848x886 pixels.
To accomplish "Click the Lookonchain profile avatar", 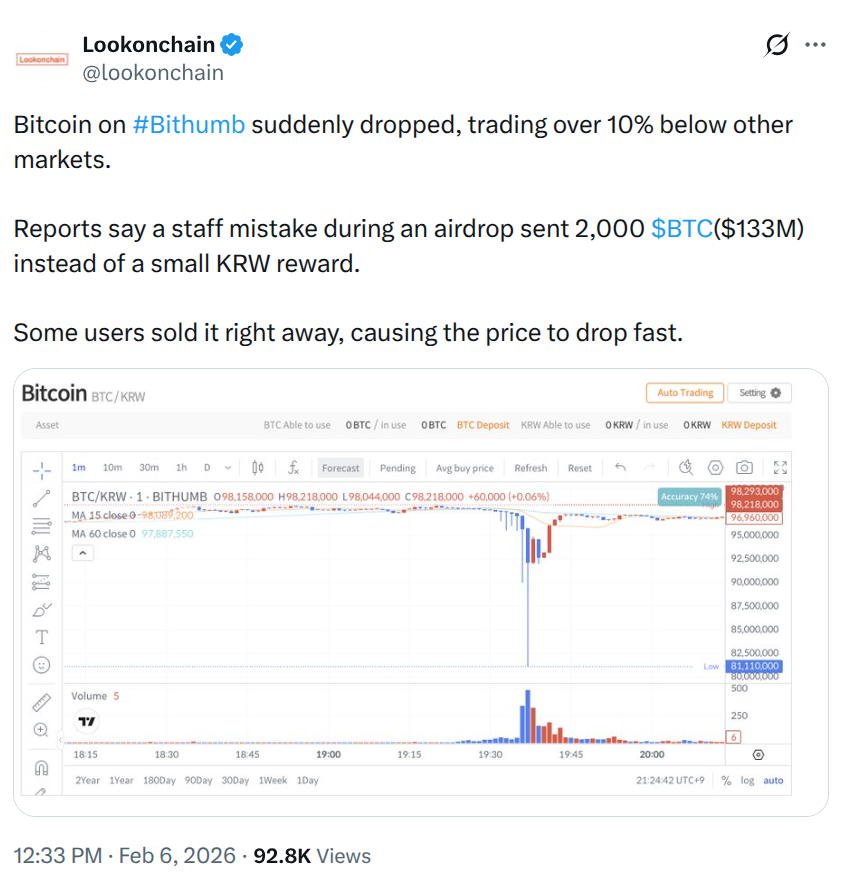I will coord(42,59).
